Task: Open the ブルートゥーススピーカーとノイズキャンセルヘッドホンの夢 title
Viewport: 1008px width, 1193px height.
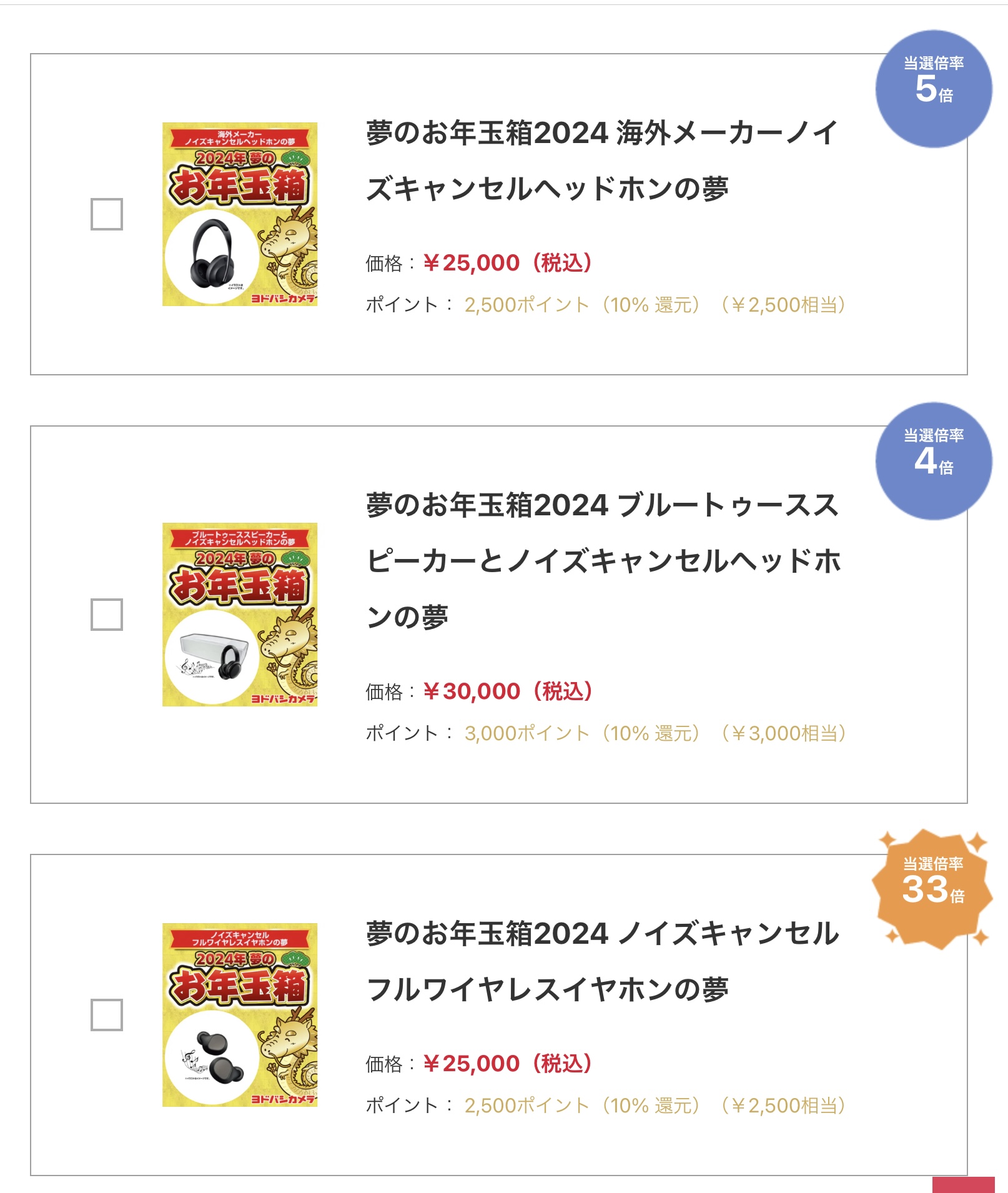Action: [602, 560]
